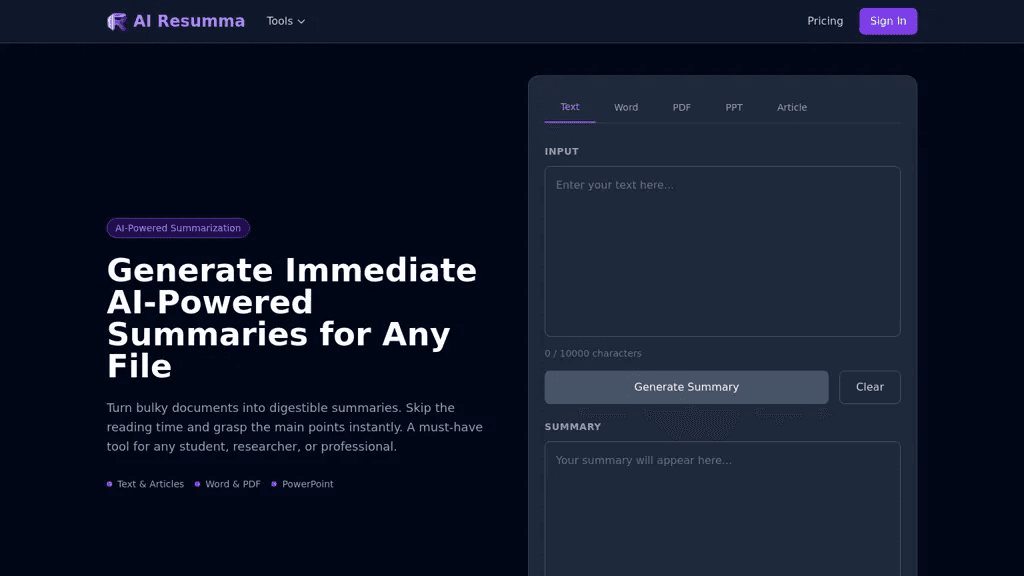
Task: Open the PPT tab
Action: pyautogui.click(x=733, y=107)
